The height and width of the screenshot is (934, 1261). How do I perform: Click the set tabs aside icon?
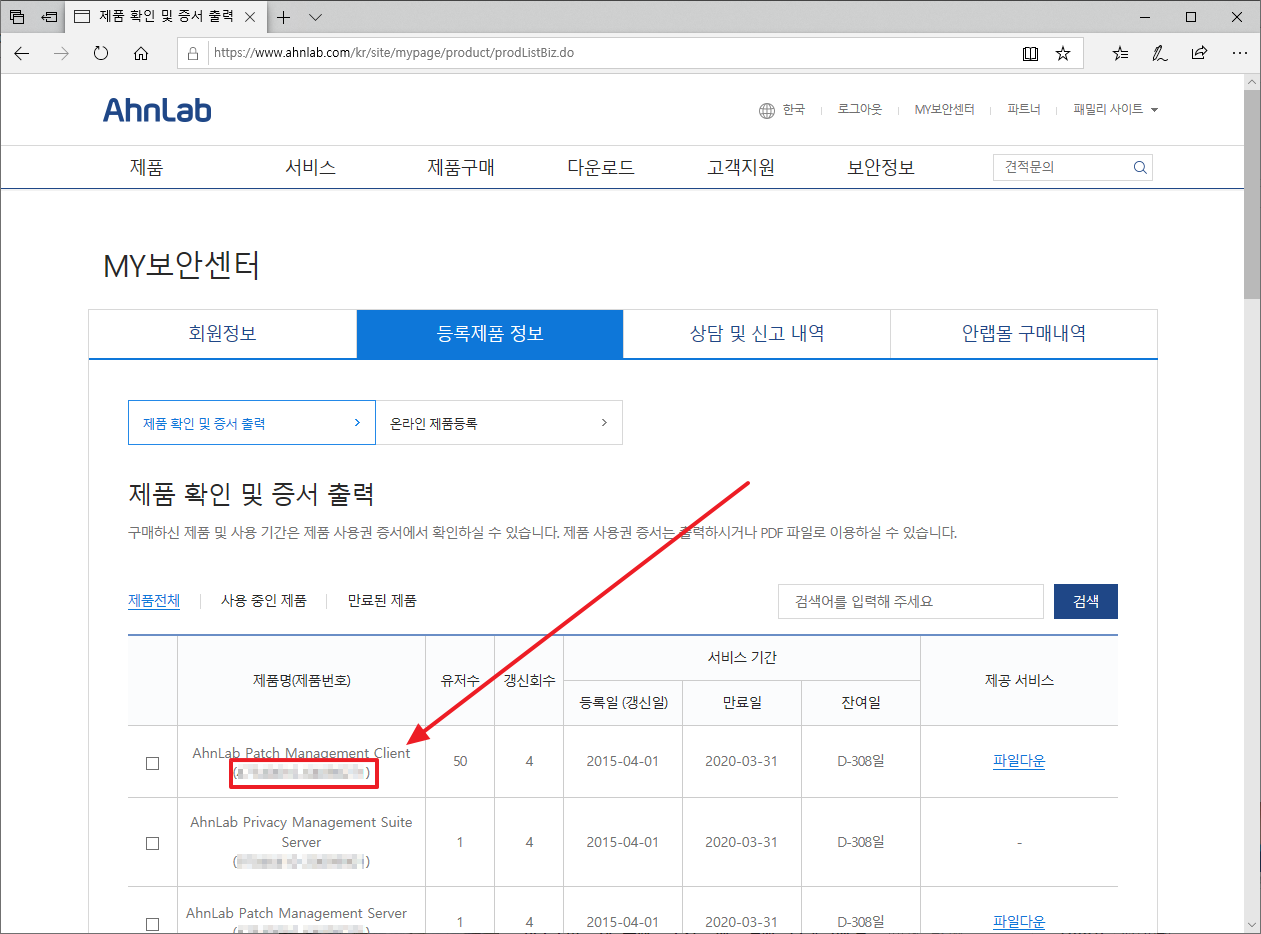(49, 17)
